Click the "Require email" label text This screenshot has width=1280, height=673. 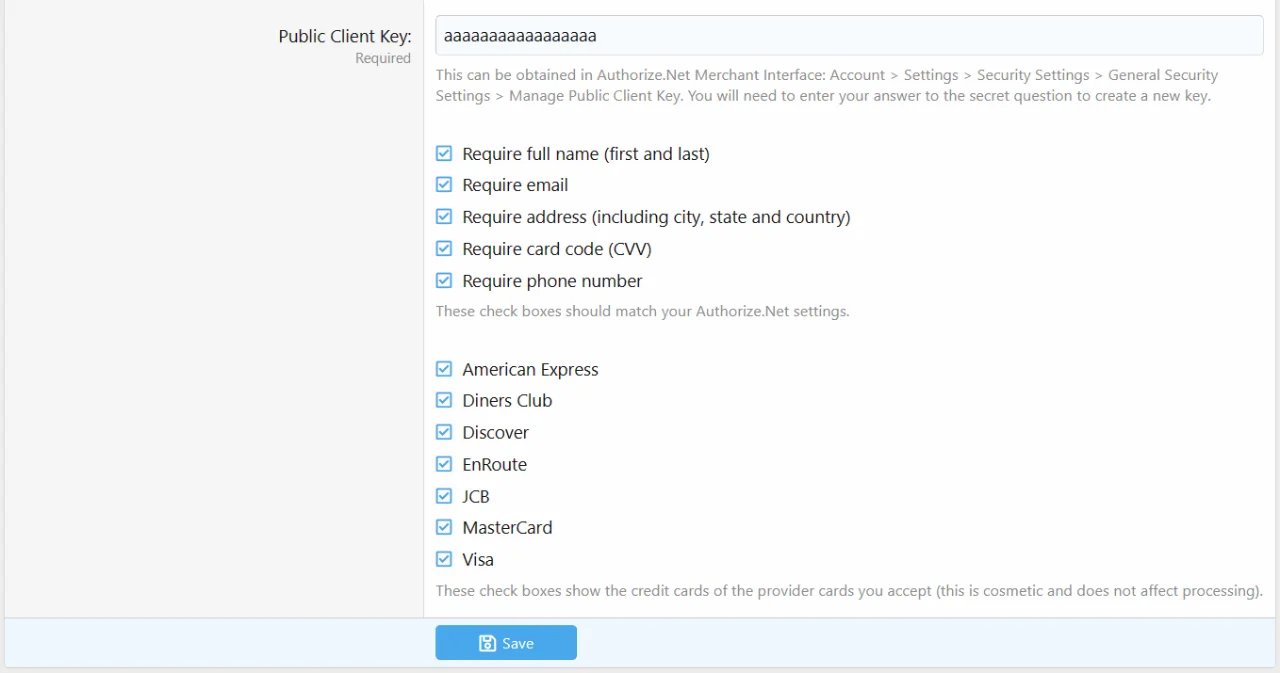515,185
